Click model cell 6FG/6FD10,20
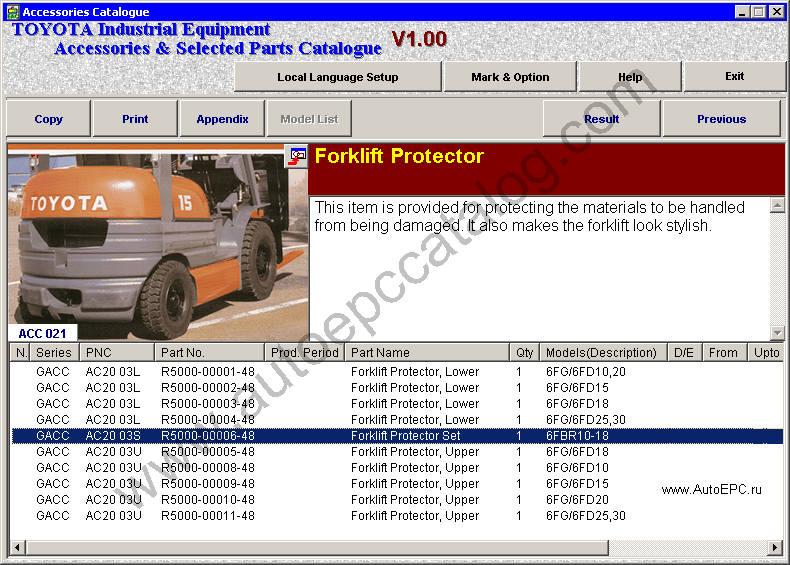 (585, 371)
